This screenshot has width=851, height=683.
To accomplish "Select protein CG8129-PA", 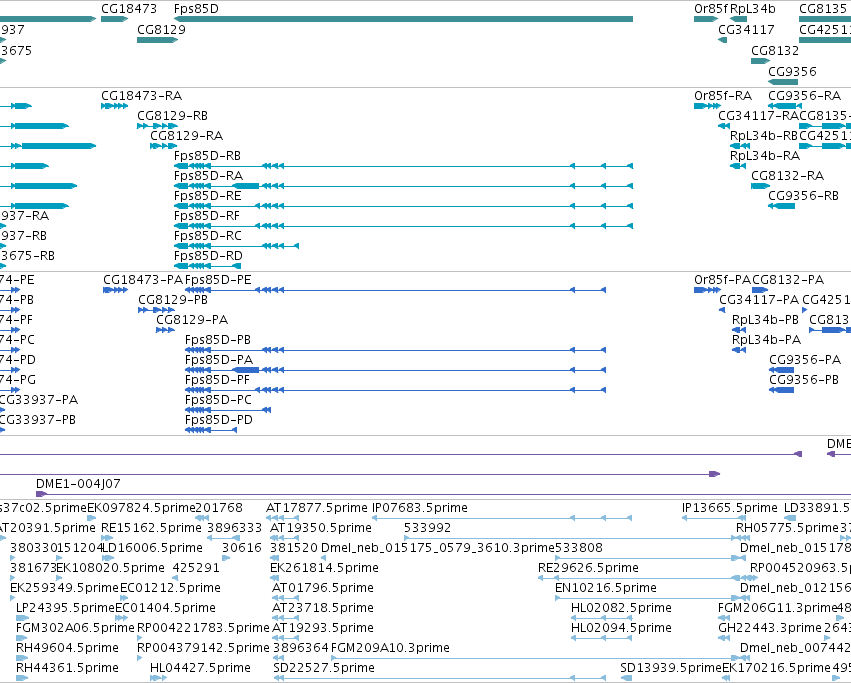I will pos(192,320).
